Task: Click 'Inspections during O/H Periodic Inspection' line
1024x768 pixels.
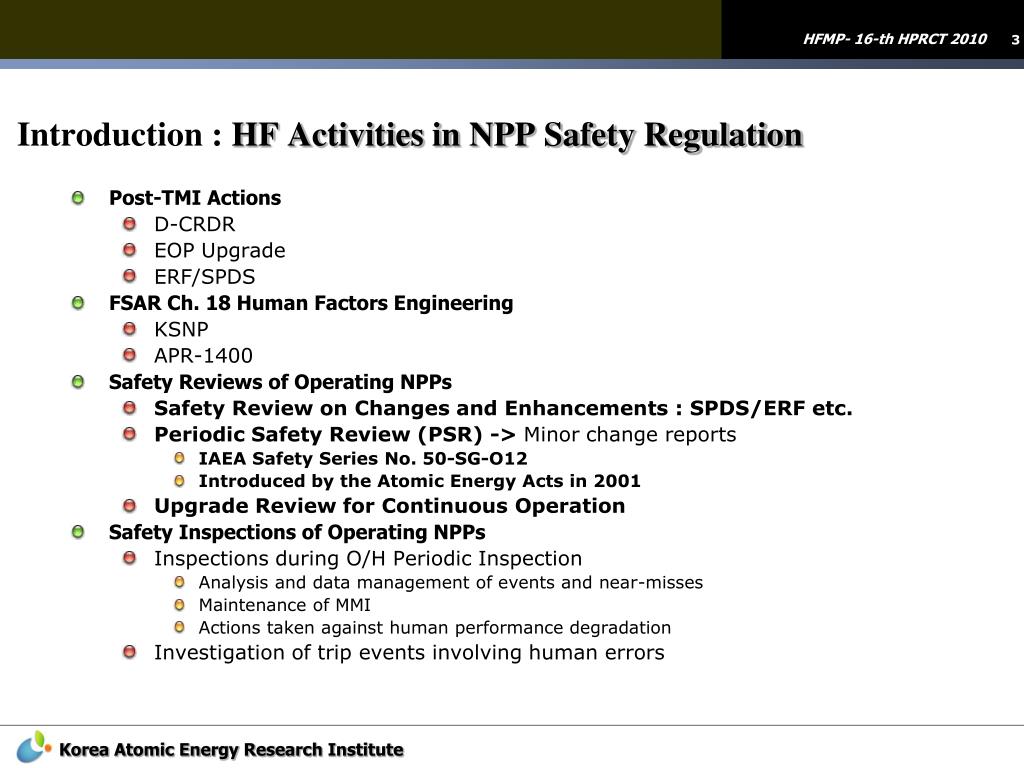Action: coord(368,559)
